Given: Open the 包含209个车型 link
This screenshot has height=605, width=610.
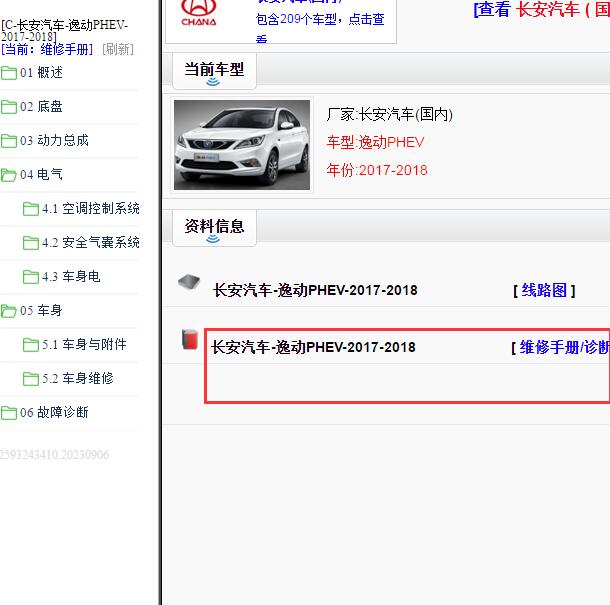Looking at the screenshot, I should [x=320, y=28].
